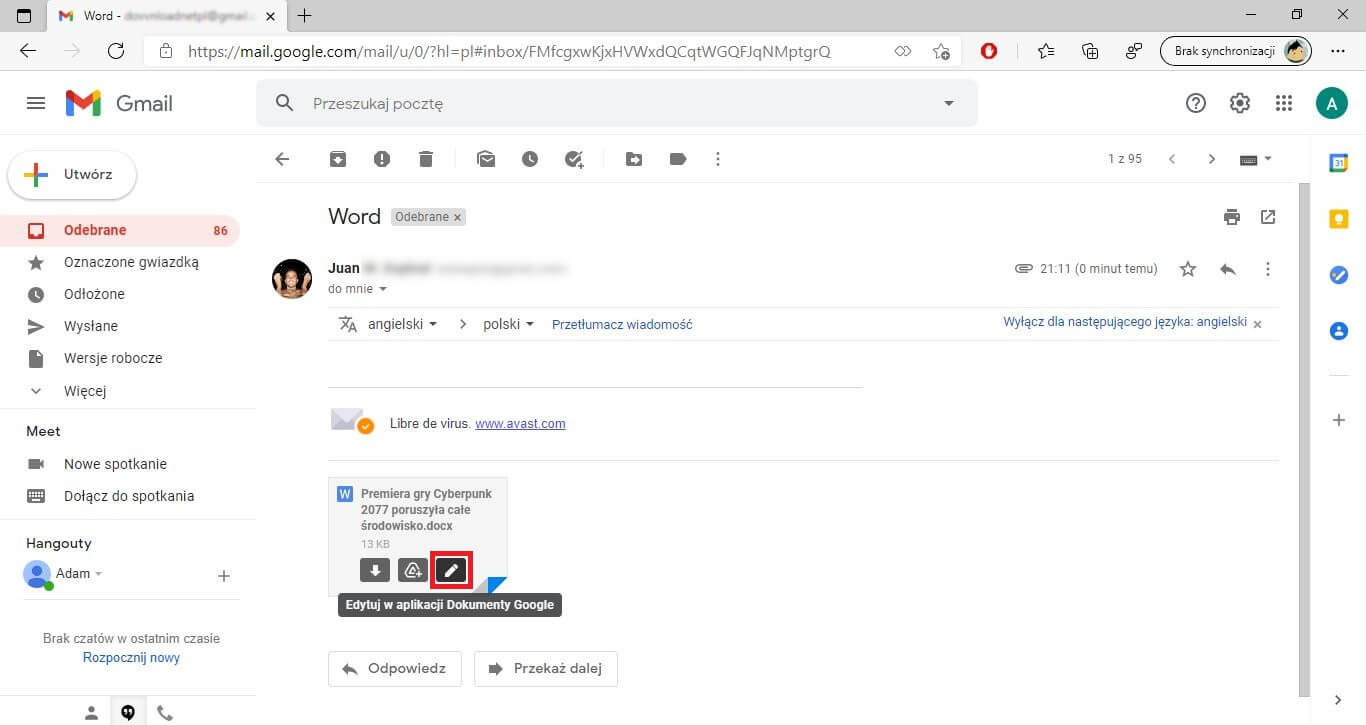Hide the side panel chevron
The width and height of the screenshot is (1366, 725).
pyautogui.click(x=1339, y=700)
